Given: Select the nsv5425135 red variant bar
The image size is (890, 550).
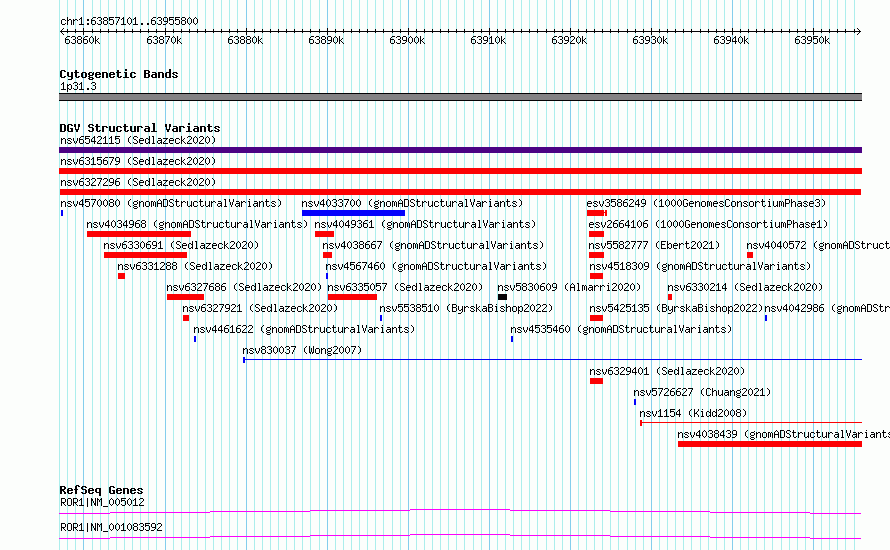Looking at the screenshot, I should 596,318.
